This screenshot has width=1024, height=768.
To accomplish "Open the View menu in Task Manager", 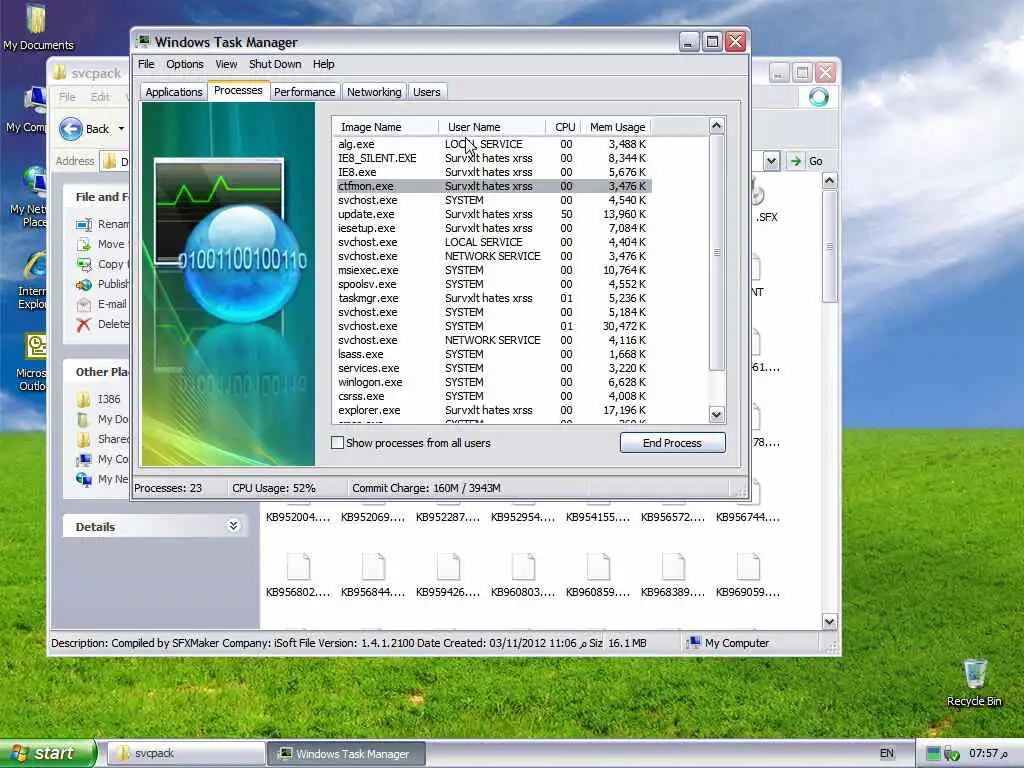I will click(x=226, y=64).
